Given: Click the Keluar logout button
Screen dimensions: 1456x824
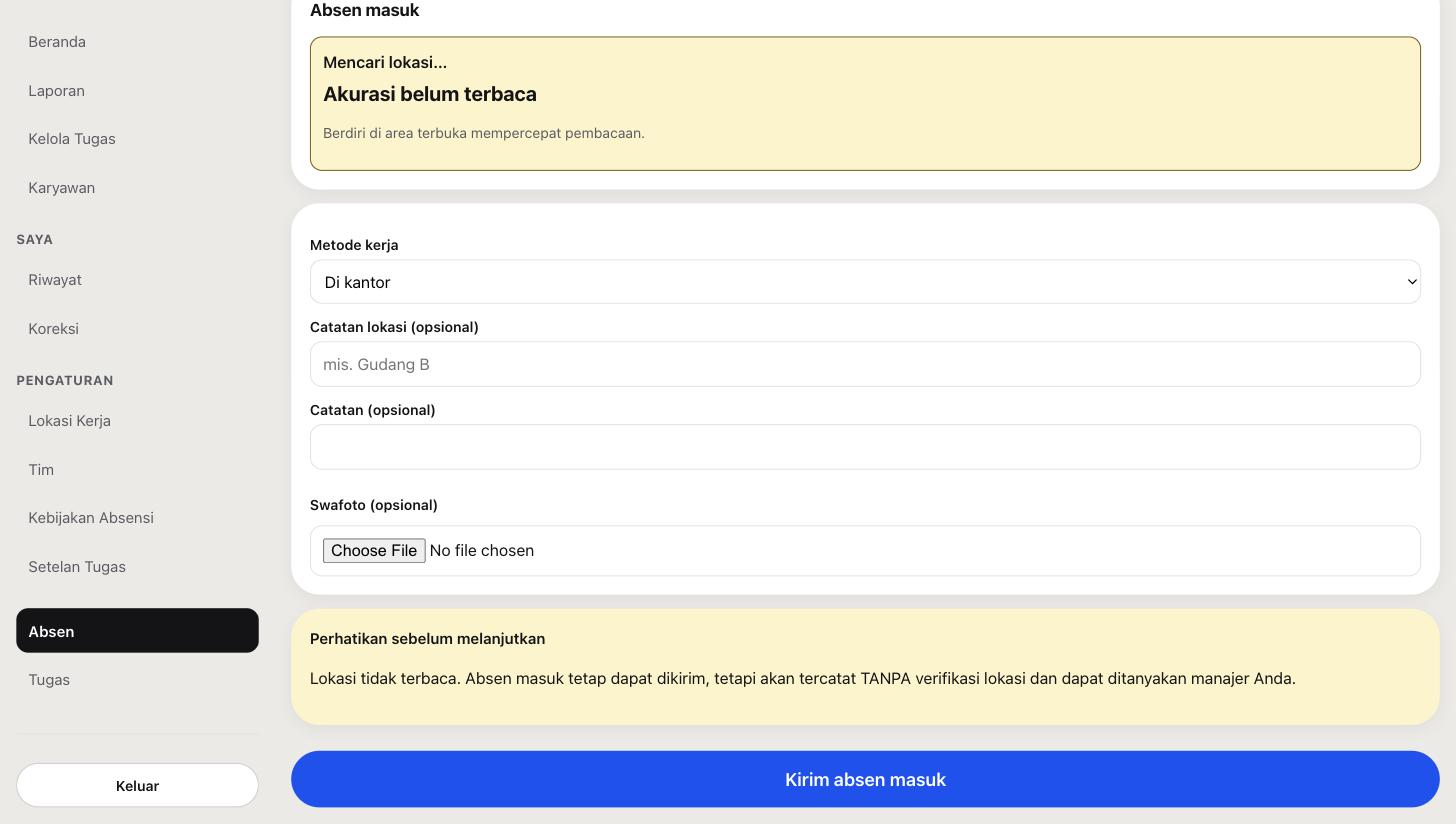Looking at the screenshot, I should tap(137, 786).
